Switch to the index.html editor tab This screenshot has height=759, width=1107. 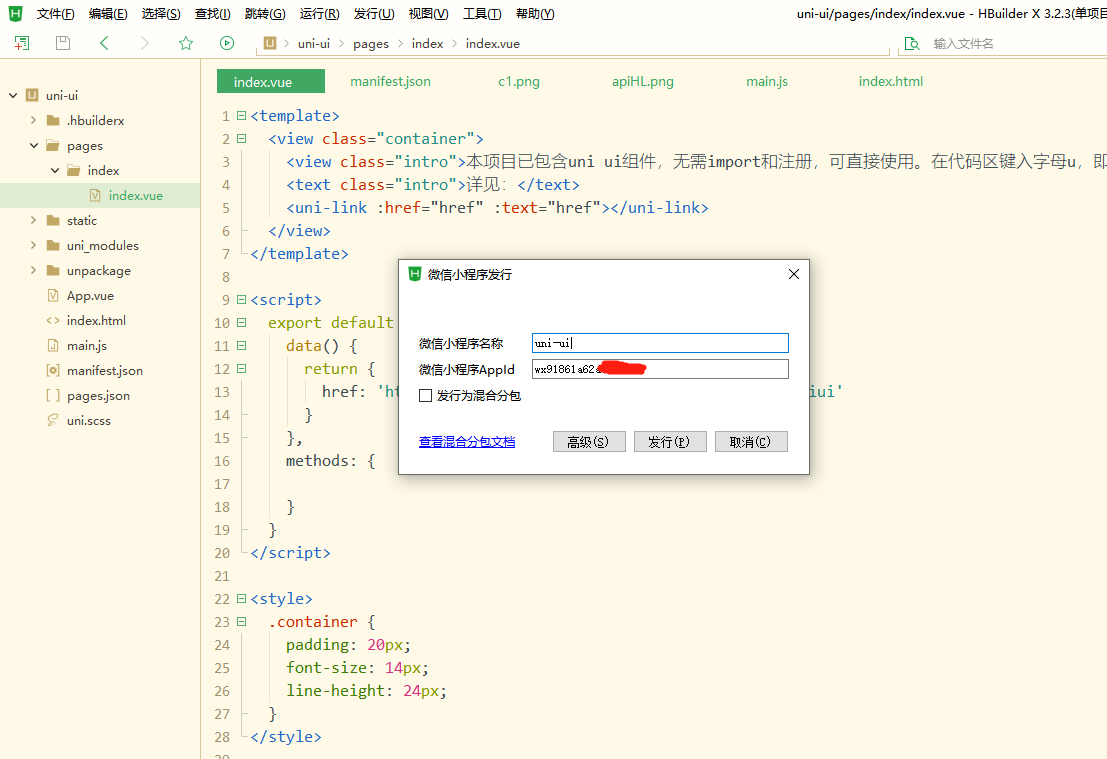point(890,81)
